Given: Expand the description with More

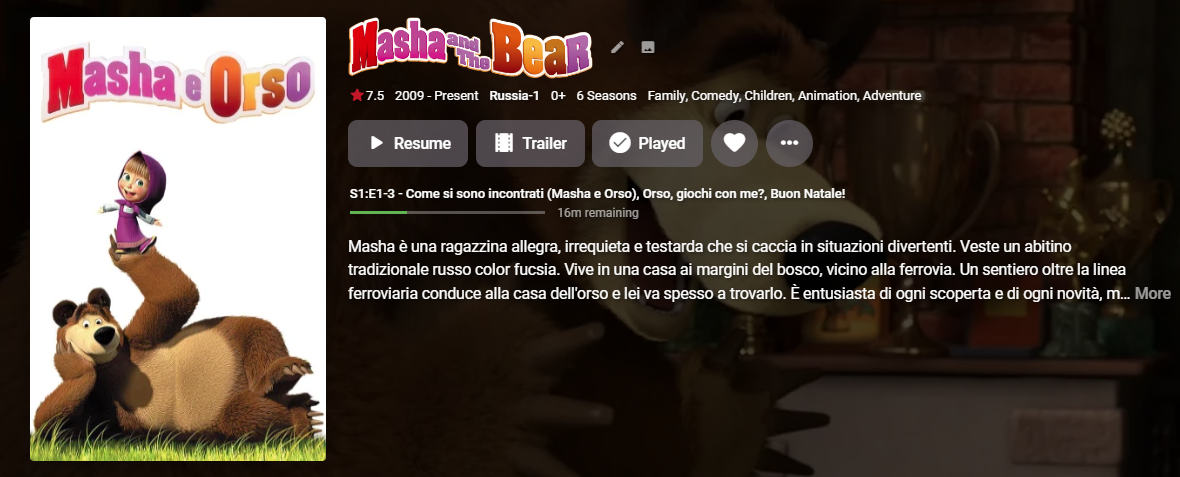Looking at the screenshot, I should click(1153, 293).
